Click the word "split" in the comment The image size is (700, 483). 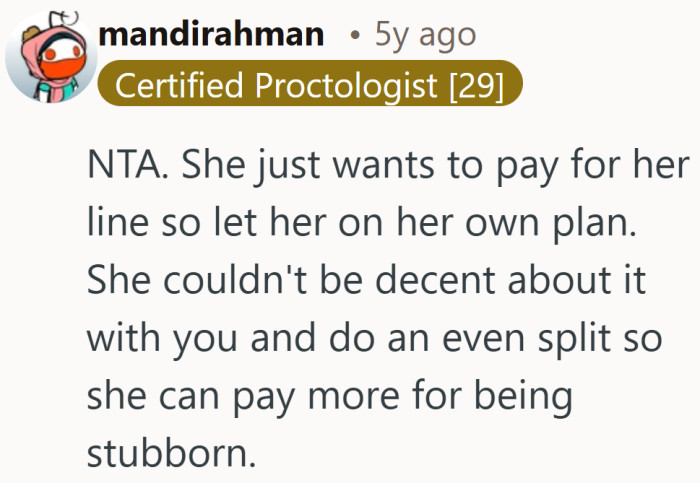pos(569,339)
